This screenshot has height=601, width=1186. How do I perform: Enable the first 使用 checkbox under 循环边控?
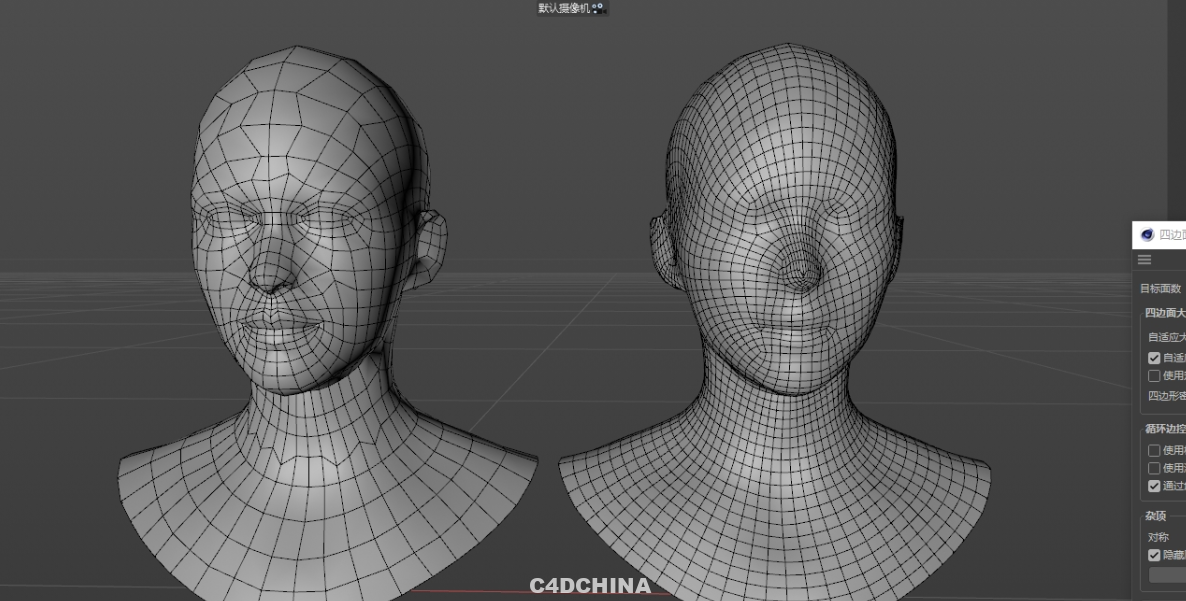[1154, 451]
